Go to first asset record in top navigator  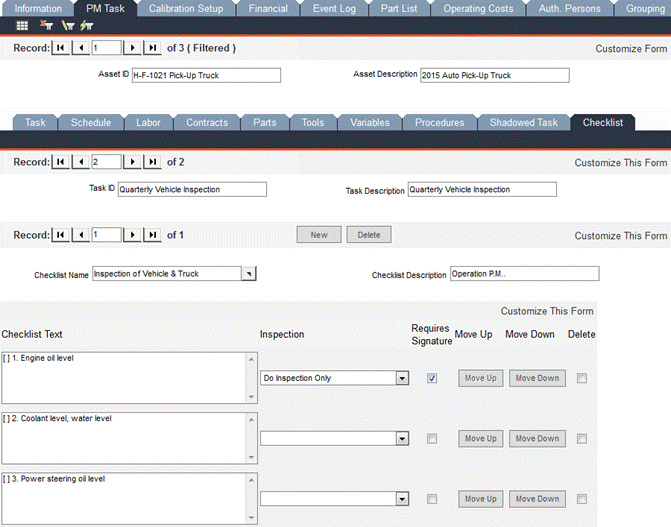tap(61, 48)
